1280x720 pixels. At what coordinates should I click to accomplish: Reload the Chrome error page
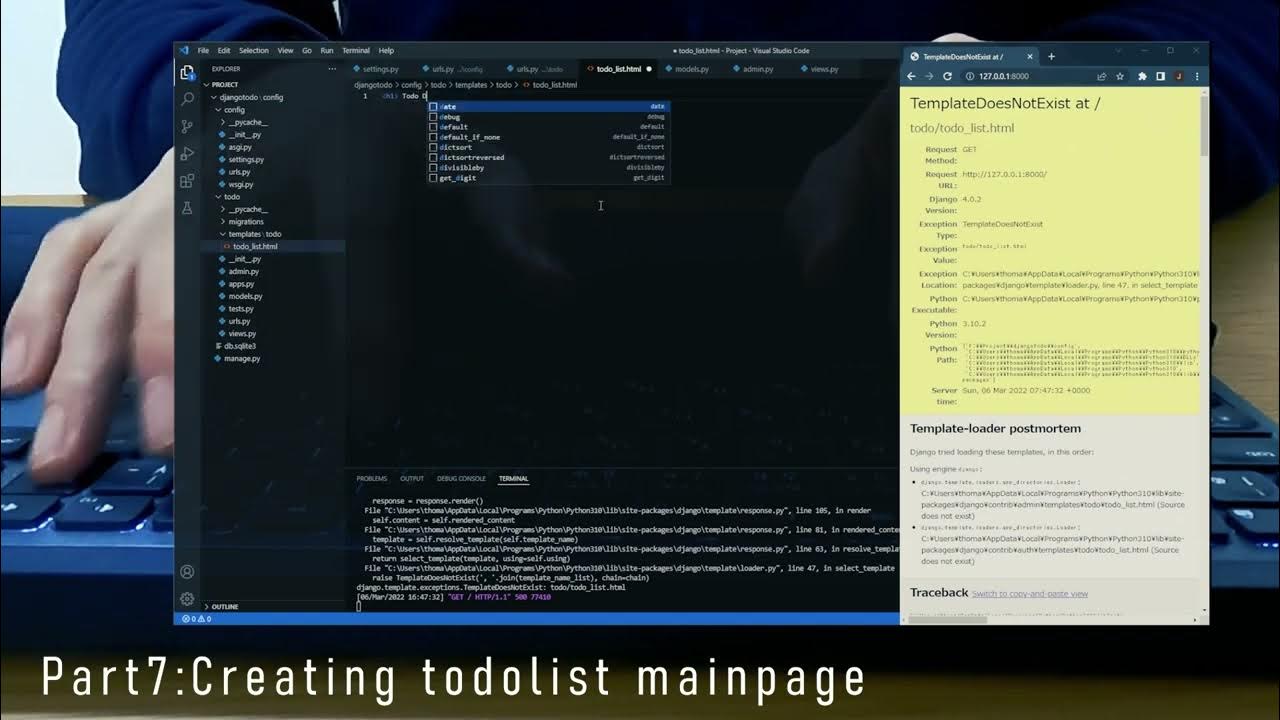pos(947,76)
